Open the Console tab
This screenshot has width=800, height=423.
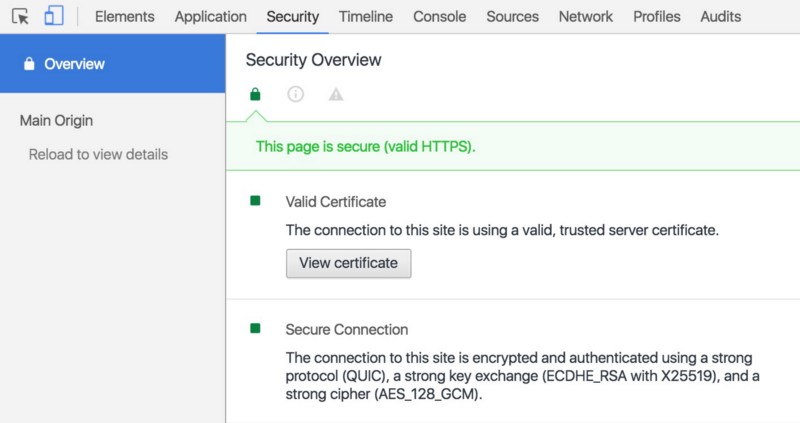(439, 16)
